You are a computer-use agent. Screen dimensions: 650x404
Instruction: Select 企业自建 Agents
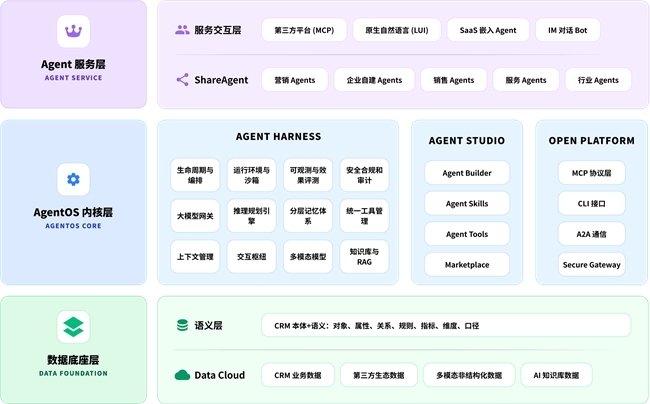point(374,80)
